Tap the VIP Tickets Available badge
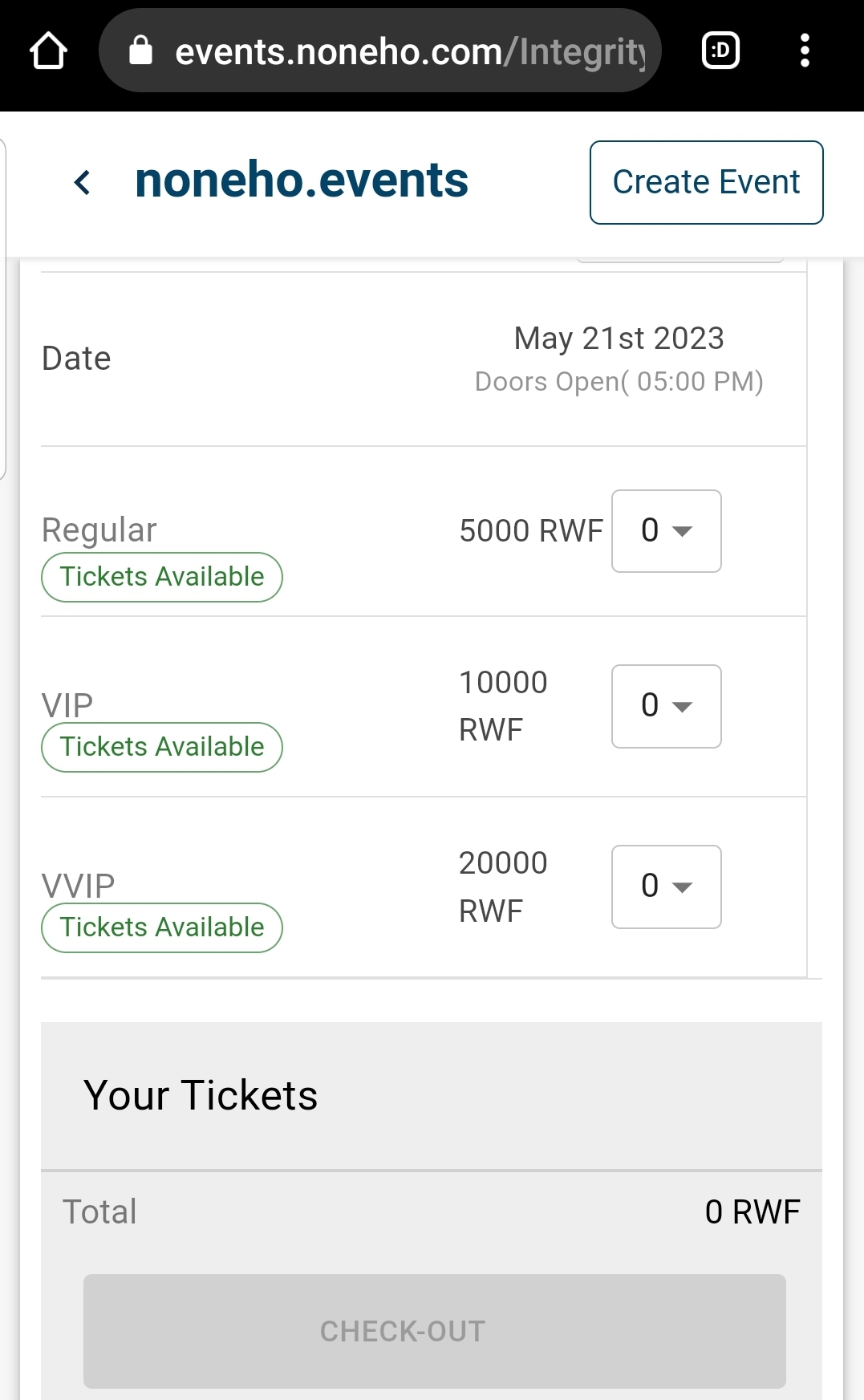 click(162, 747)
